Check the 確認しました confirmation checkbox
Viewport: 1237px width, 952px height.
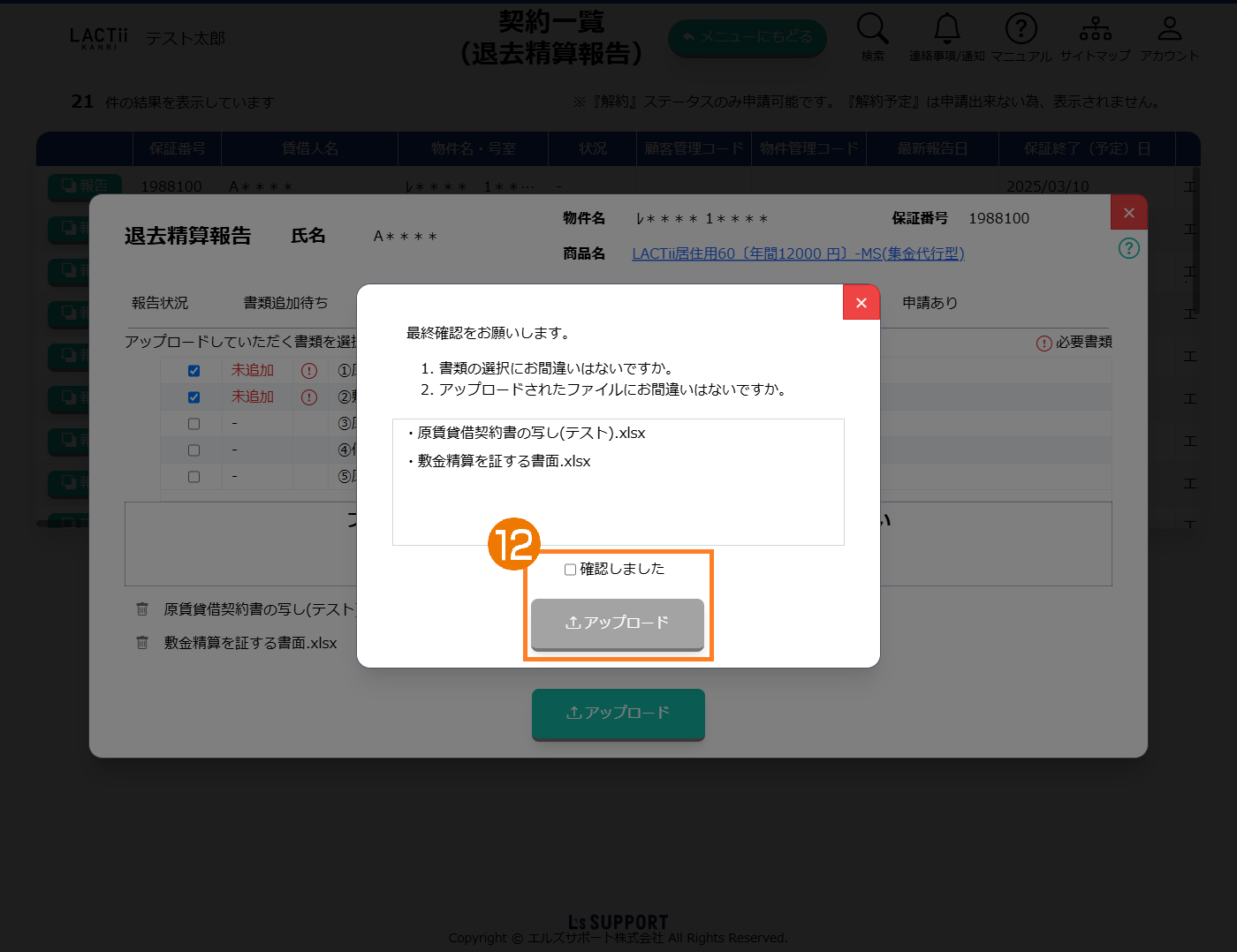coord(570,570)
